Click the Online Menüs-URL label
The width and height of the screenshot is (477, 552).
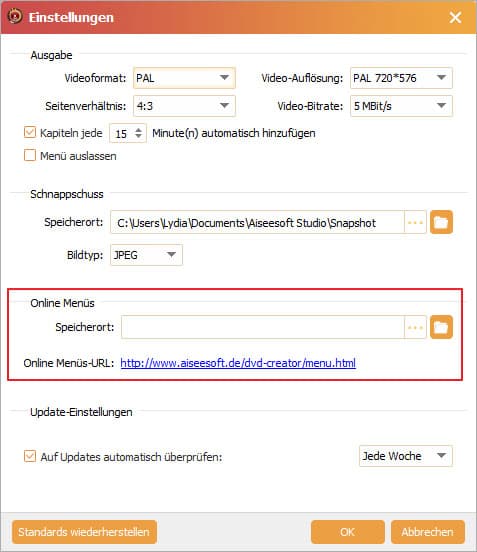click(x=69, y=363)
